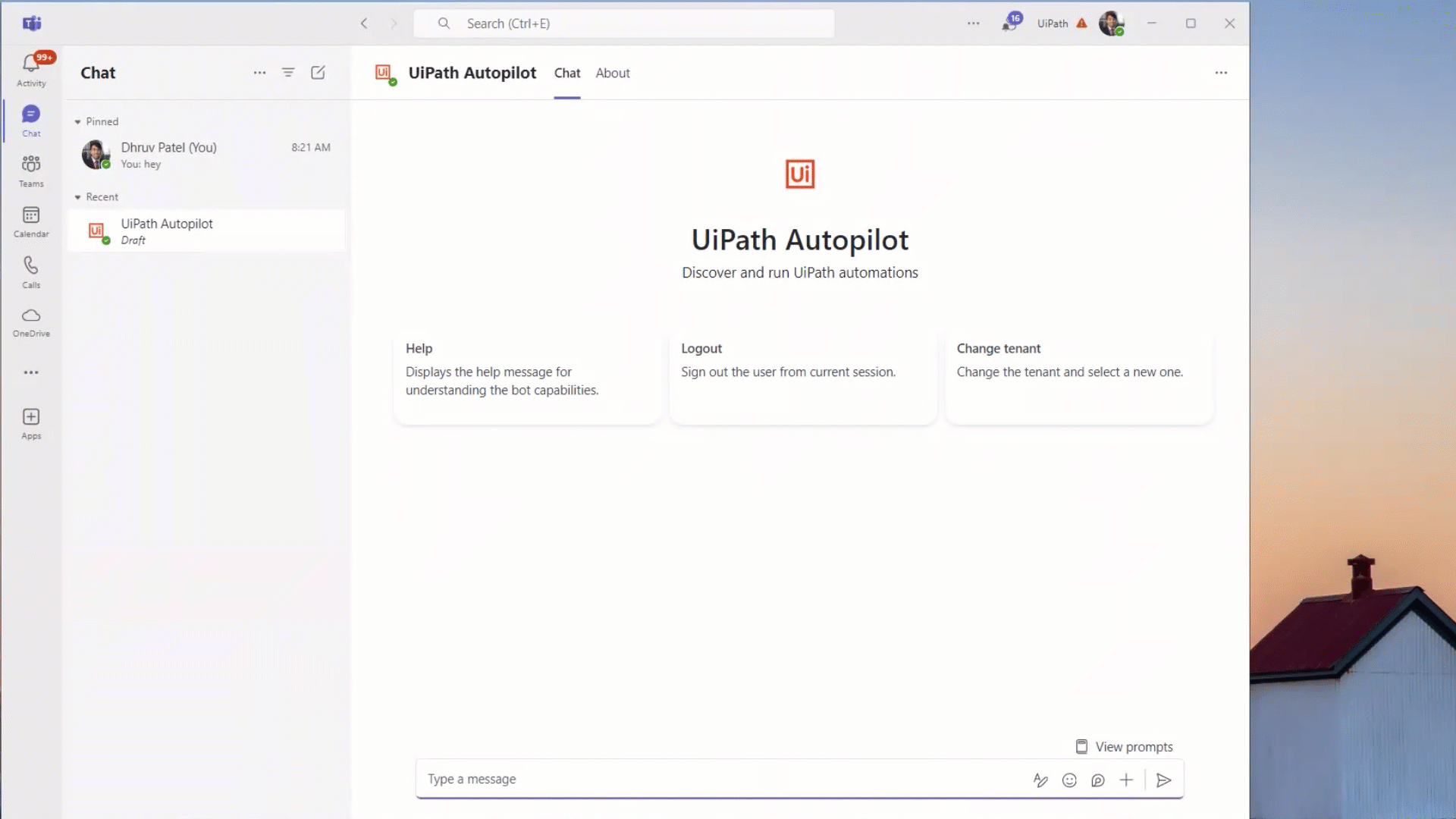Click the UiPath Autopilot logo icon

click(799, 173)
